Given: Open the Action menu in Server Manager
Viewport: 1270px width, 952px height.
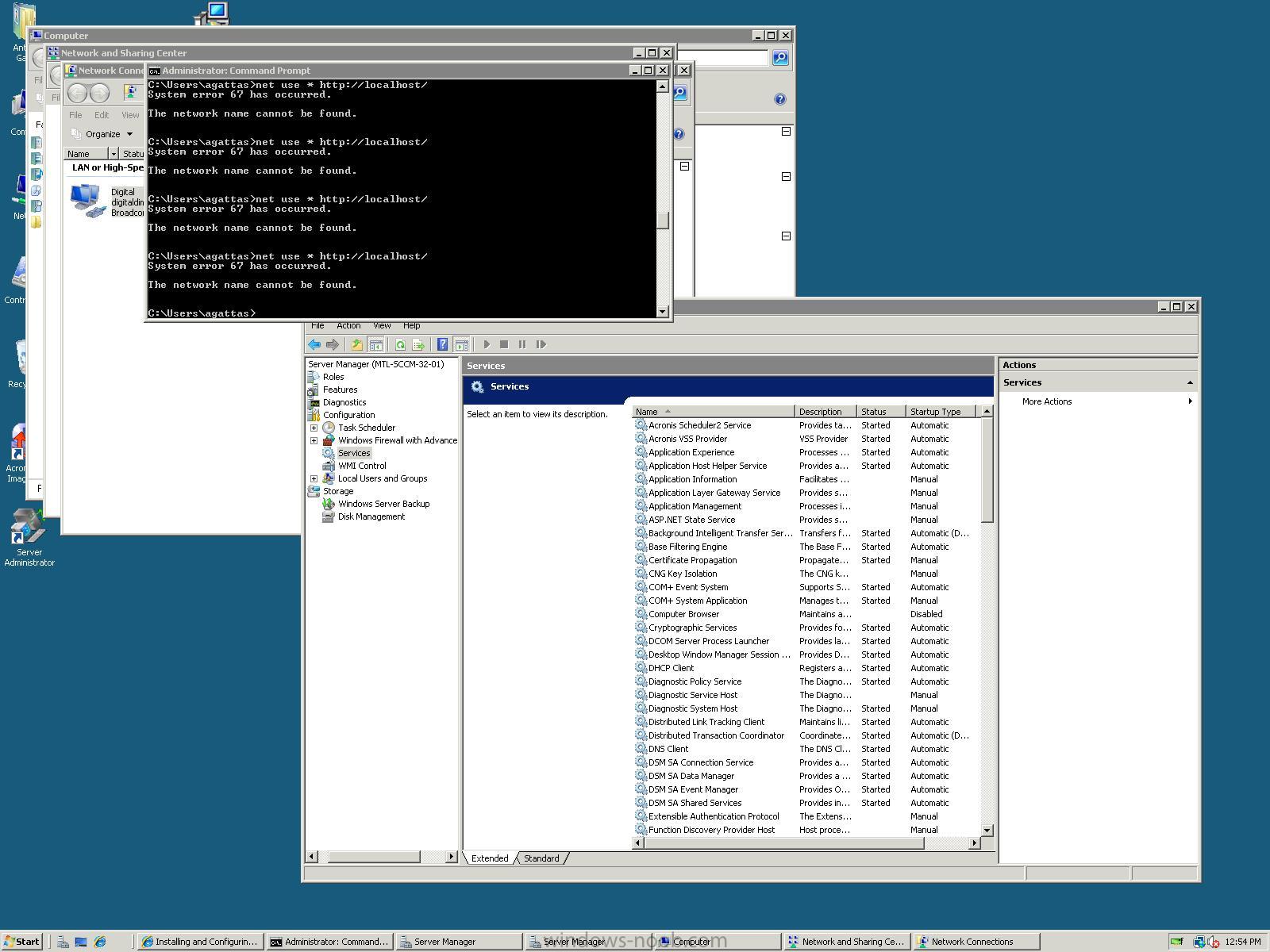Looking at the screenshot, I should (x=348, y=325).
